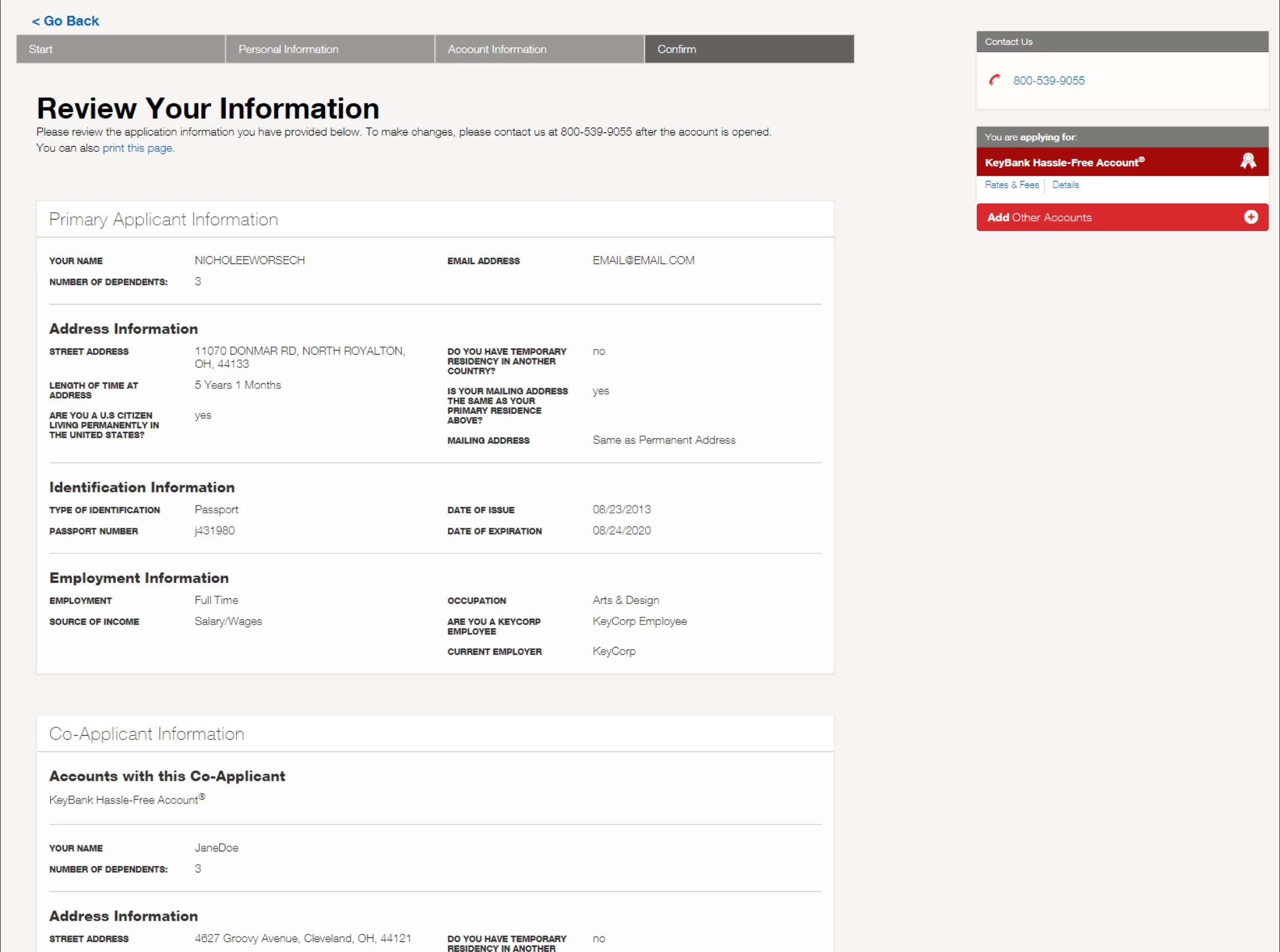Viewport: 1280px width, 952px height.
Task: Click the name value NICHOLEEWORSECH
Action: click(x=249, y=261)
